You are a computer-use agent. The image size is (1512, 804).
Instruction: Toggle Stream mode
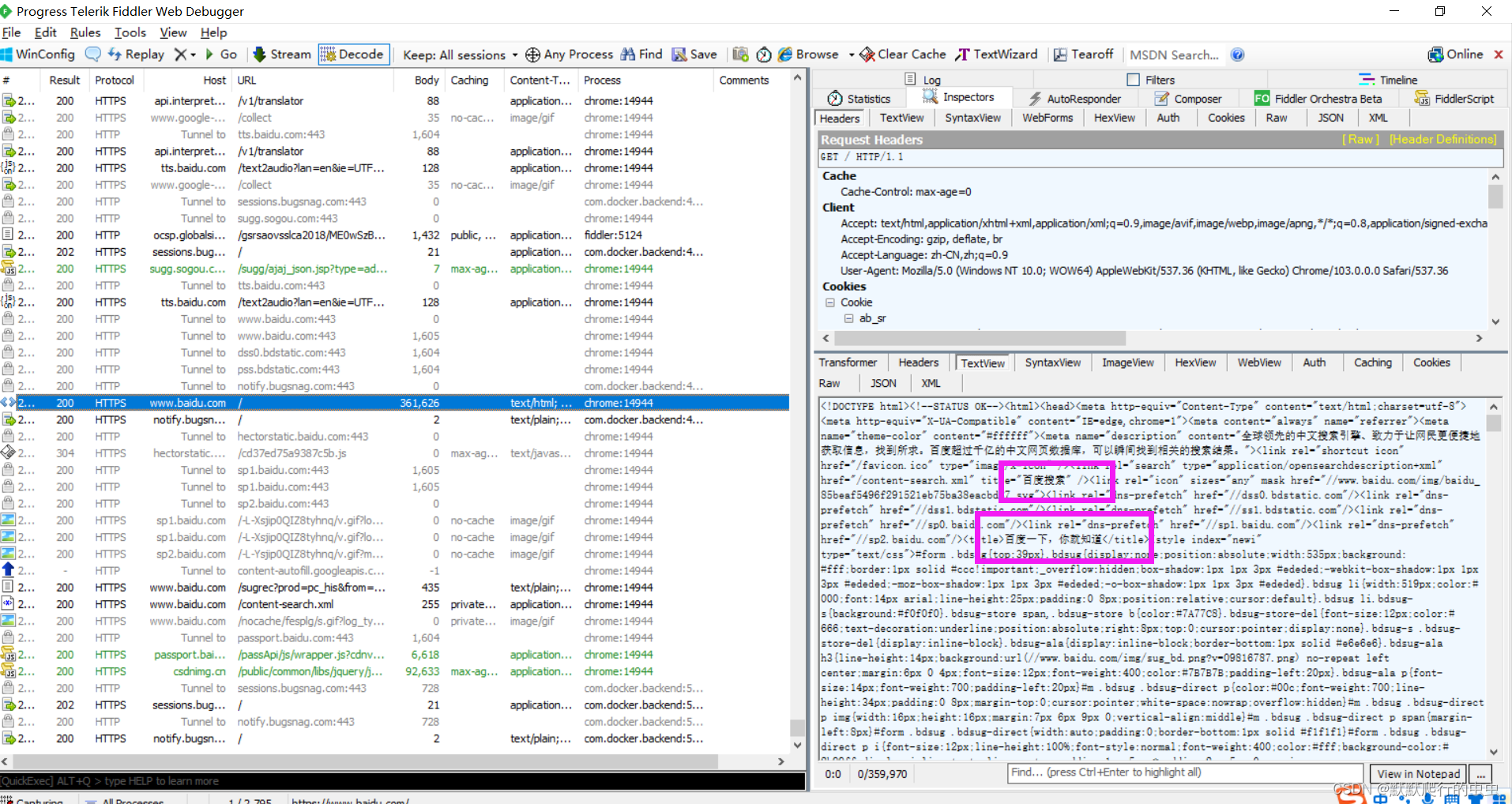coord(282,54)
